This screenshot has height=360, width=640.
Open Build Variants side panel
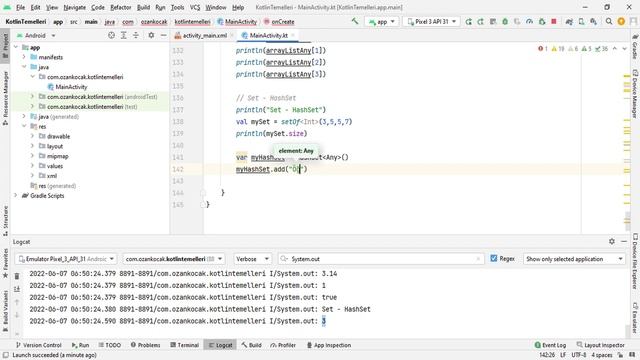tap(5, 310)
